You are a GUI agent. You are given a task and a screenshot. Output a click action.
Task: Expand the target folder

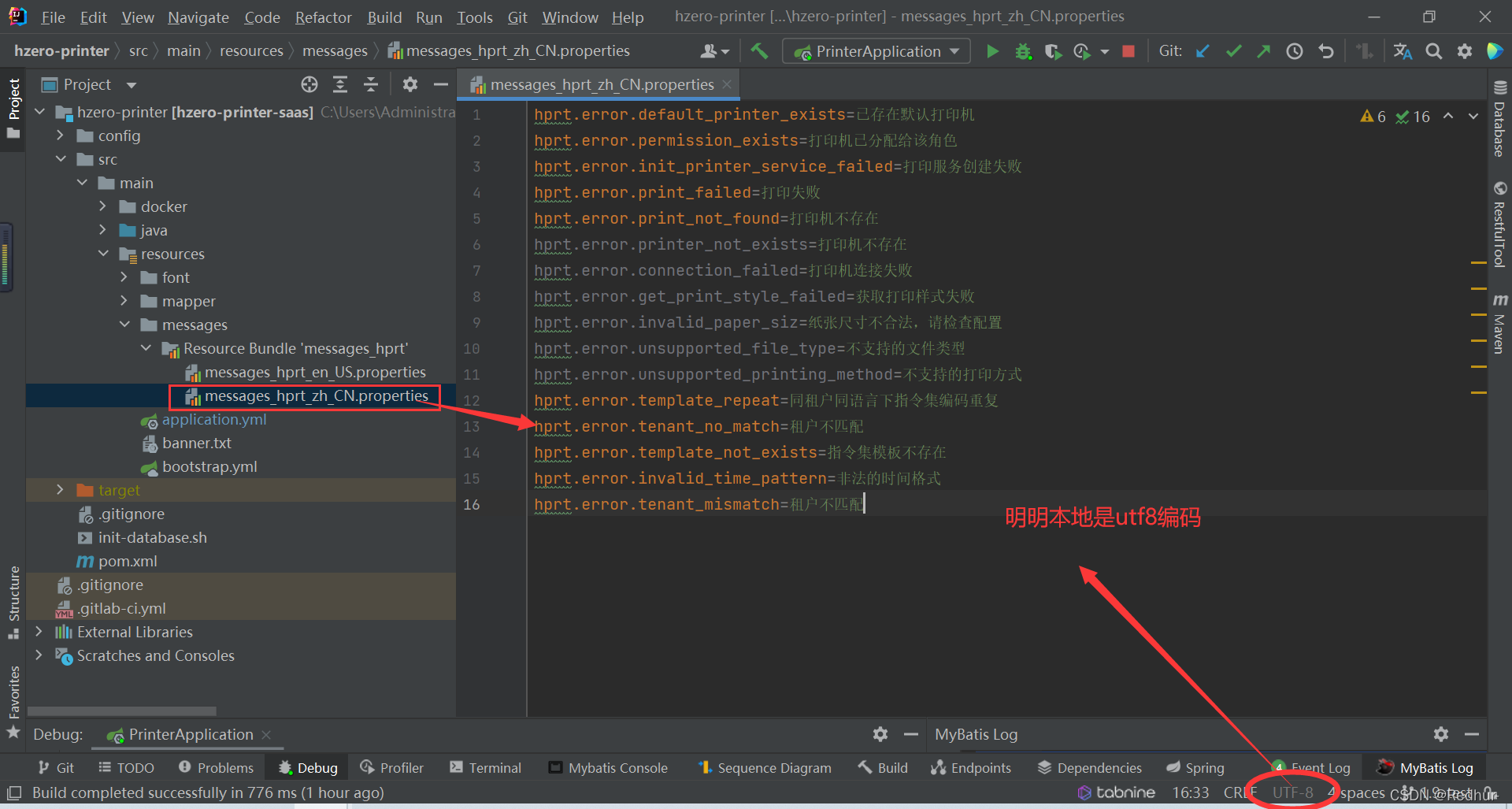coord(61,490)
